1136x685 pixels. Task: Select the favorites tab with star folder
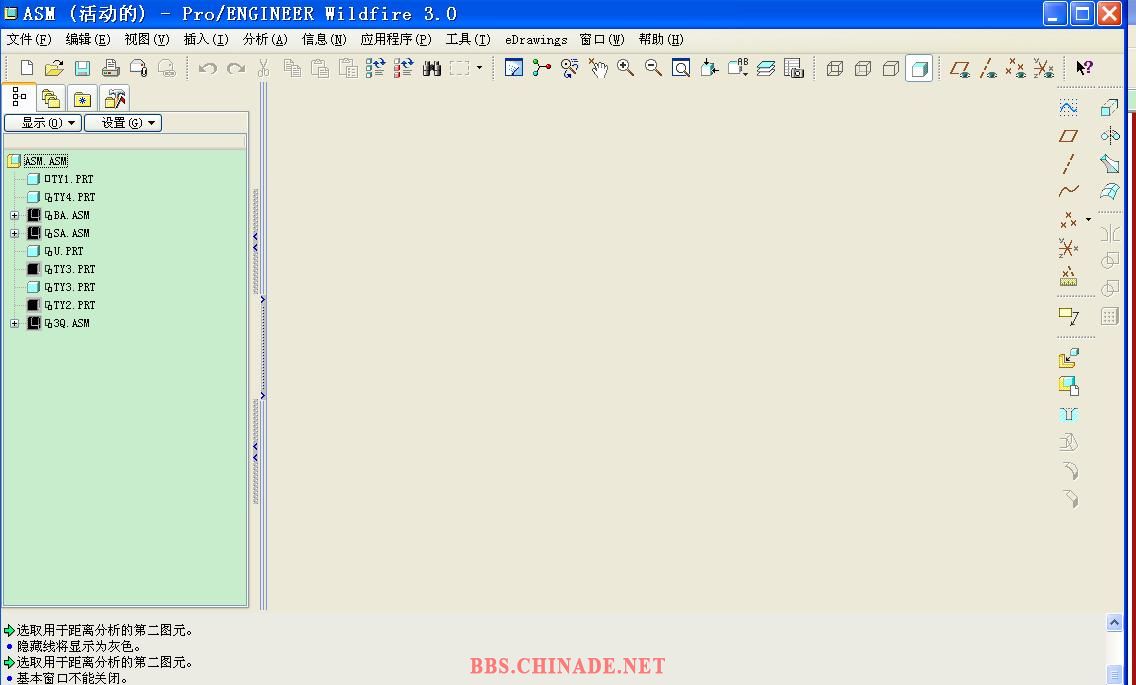click(83, 99)
